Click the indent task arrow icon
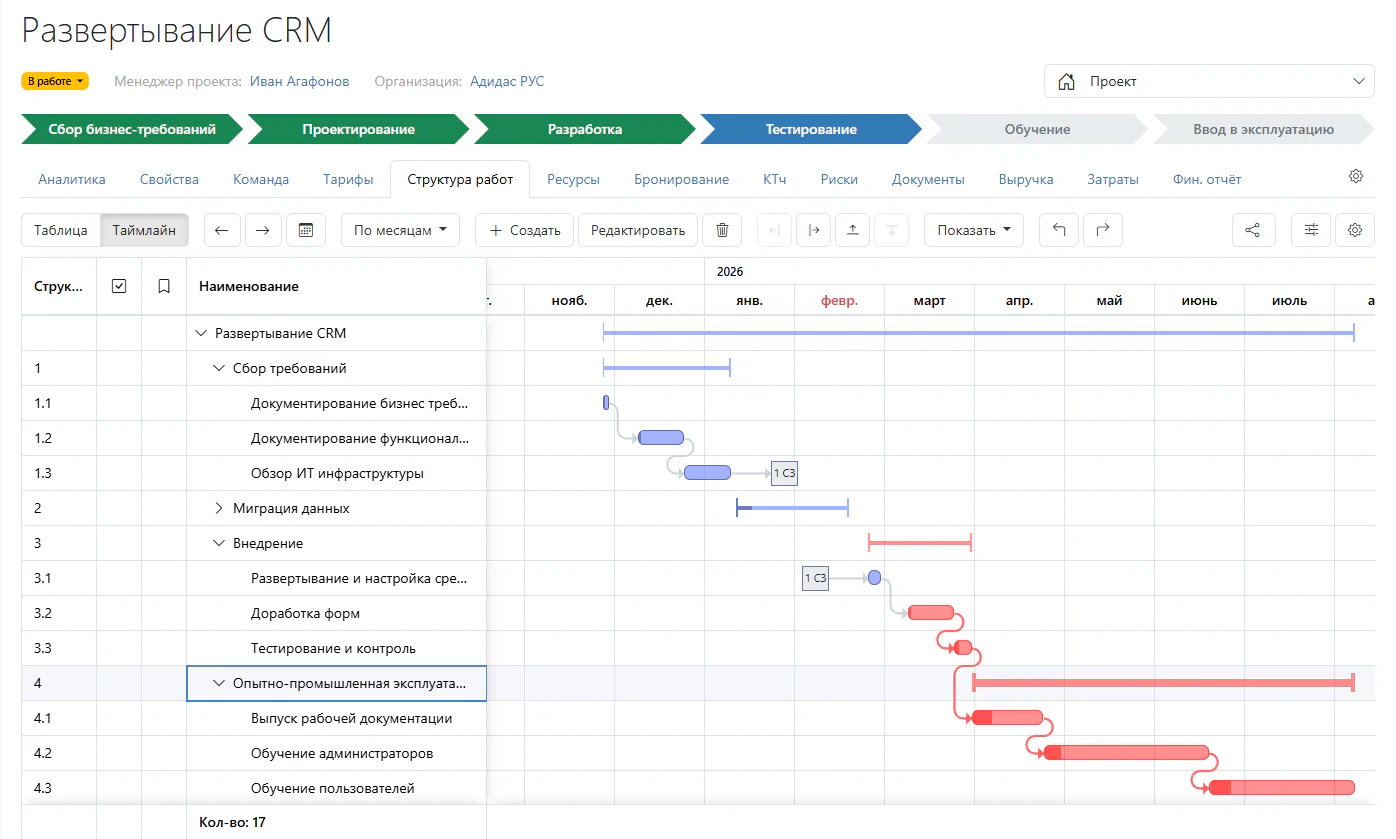1396x839 pixels. click(813, 230)
